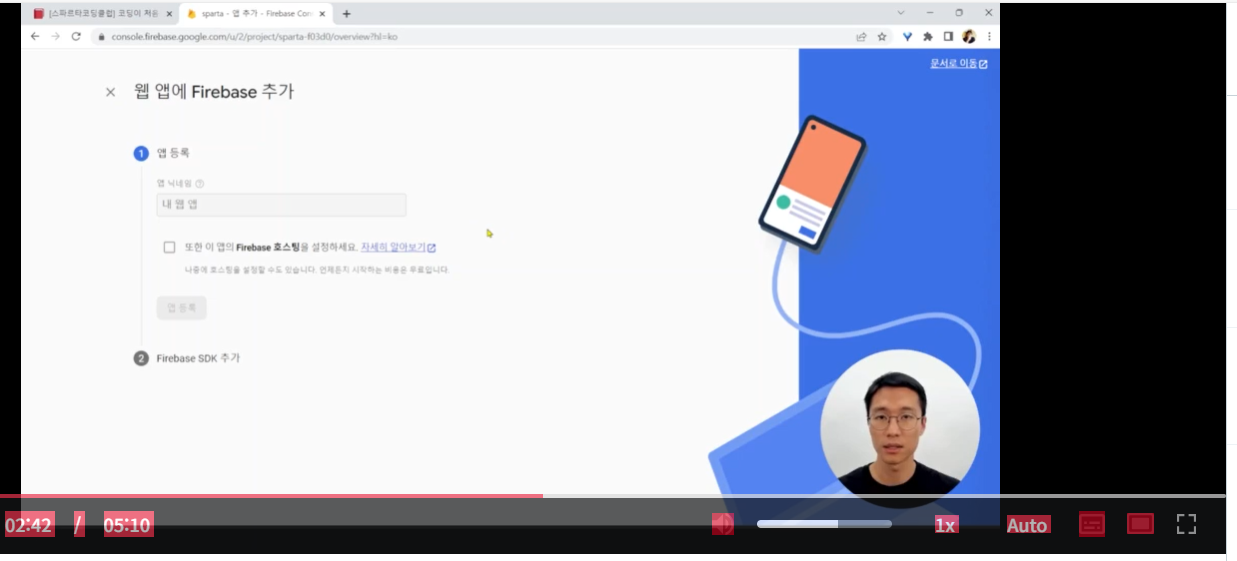Screen dimensions: 1237x561
Task: Mute the video player volume
Action: point(722,524)
